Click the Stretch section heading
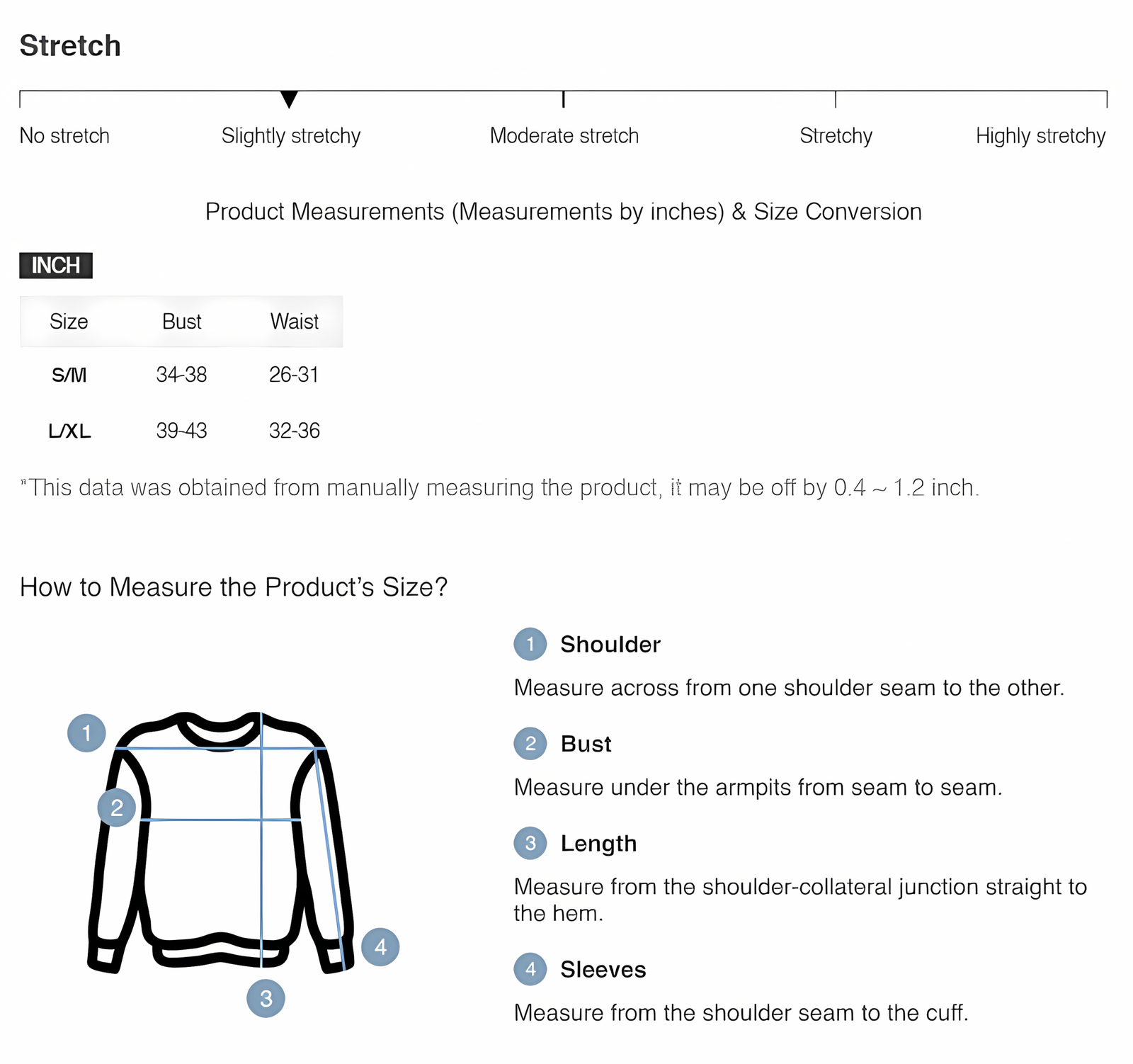Image resolution: width=1133 pixels, height=1064 pixels. pyautogui.click(x=70, y=46)
